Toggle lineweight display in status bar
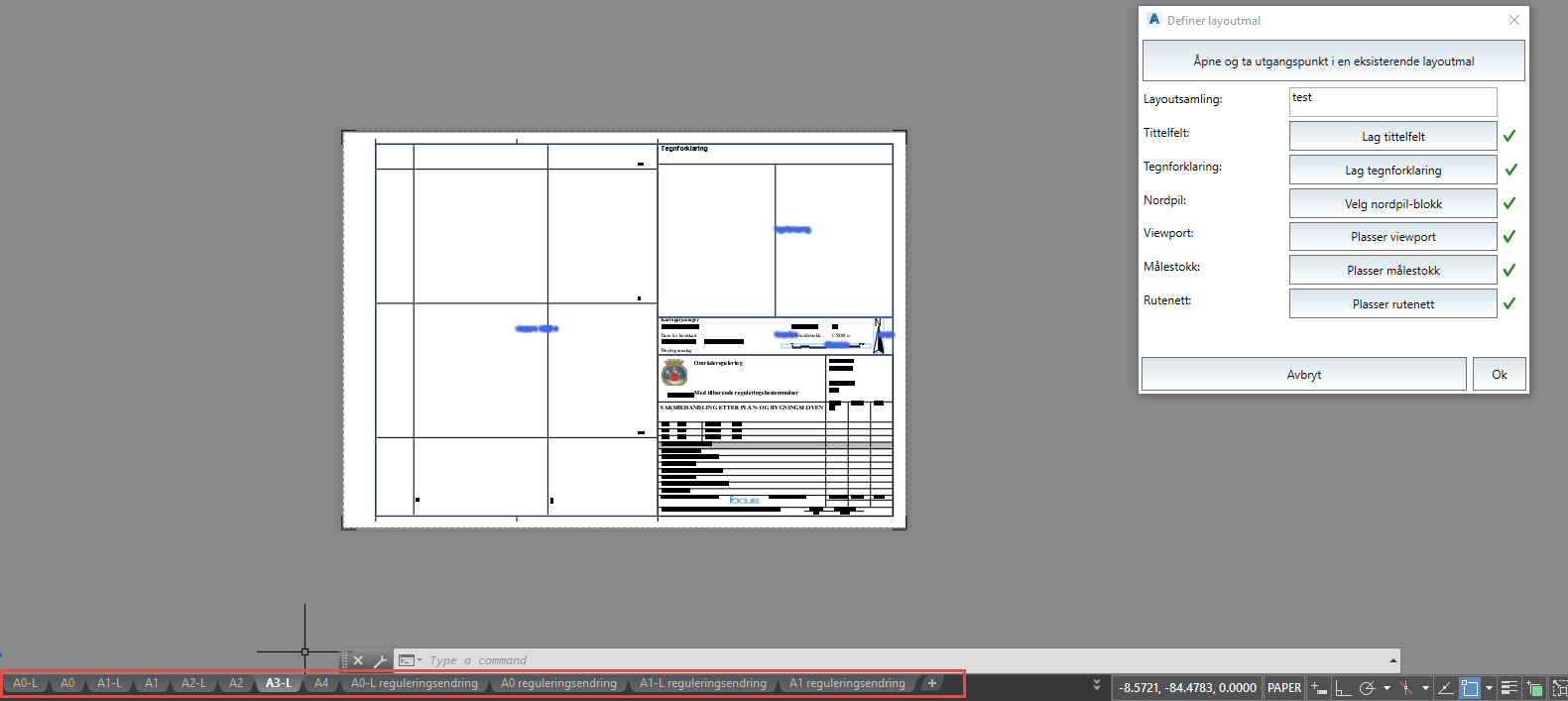Viewport: 1568px width, 701px height. click(x=1508, y=688)
